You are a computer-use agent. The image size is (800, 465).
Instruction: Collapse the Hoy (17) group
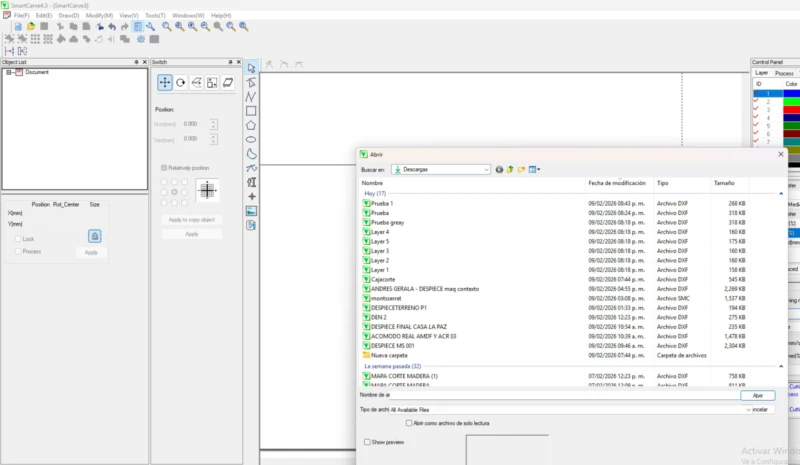(x=781, y=193)
